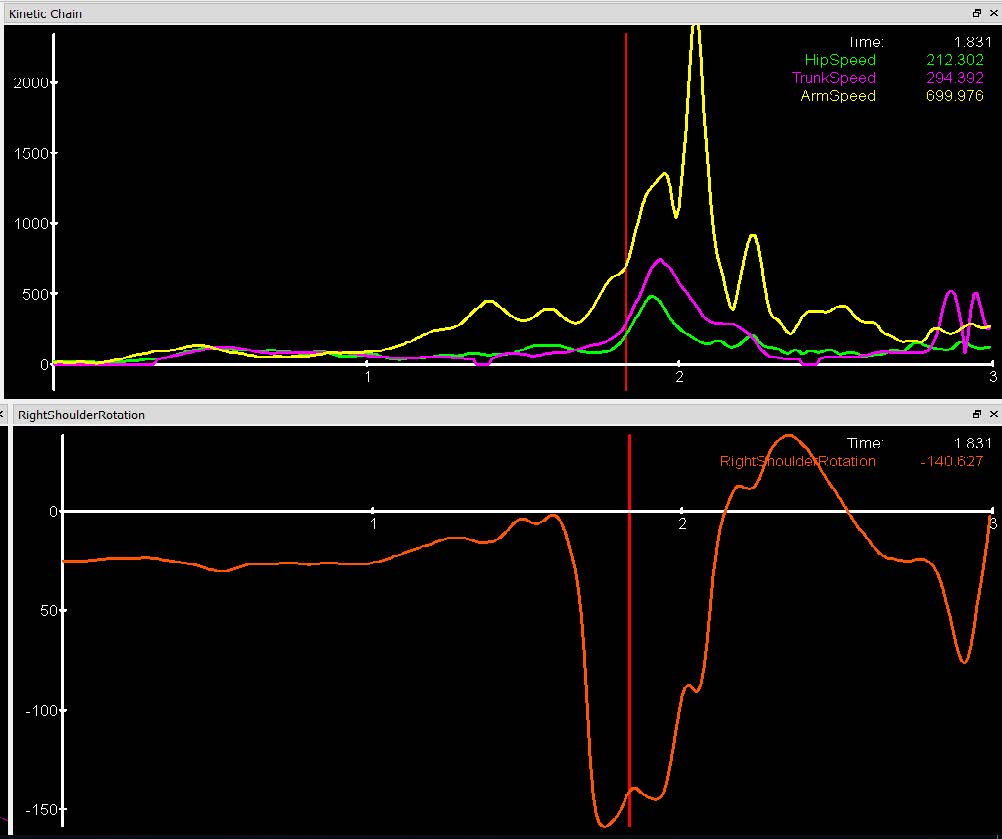Click the 2000 label on speed axis

click(x=30, y=82)
